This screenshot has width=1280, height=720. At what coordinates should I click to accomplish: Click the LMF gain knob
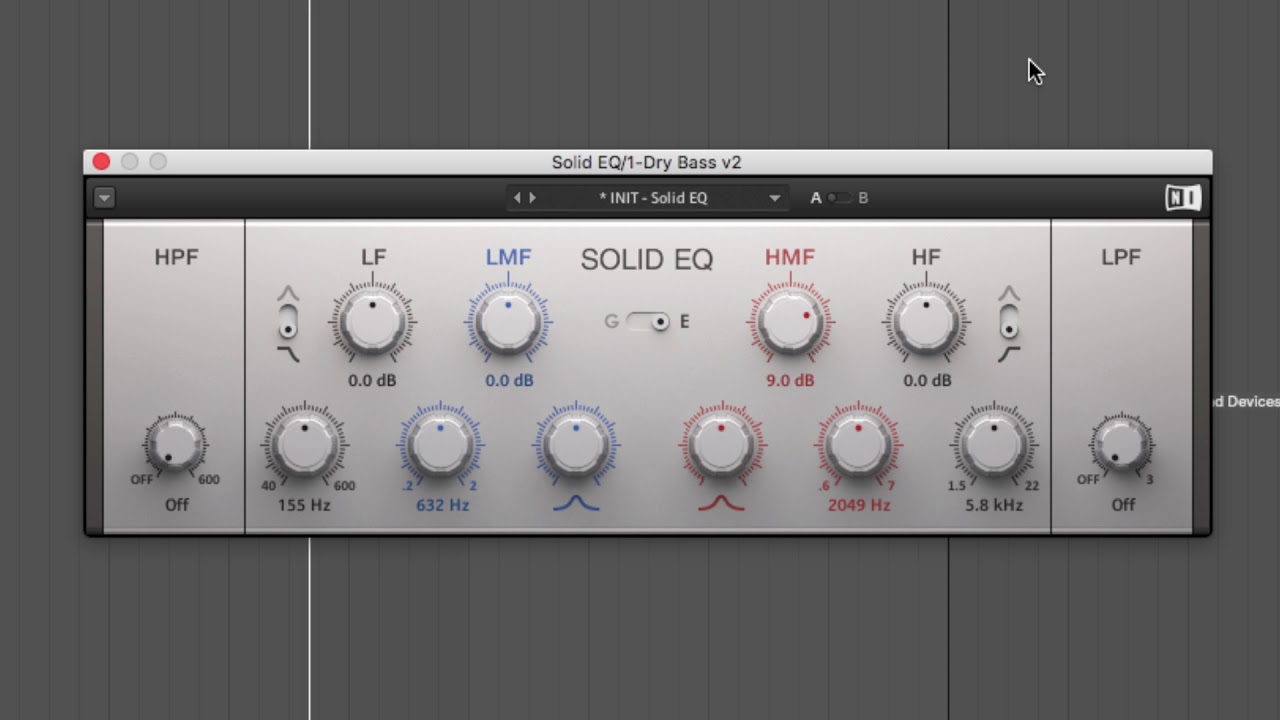508,322
